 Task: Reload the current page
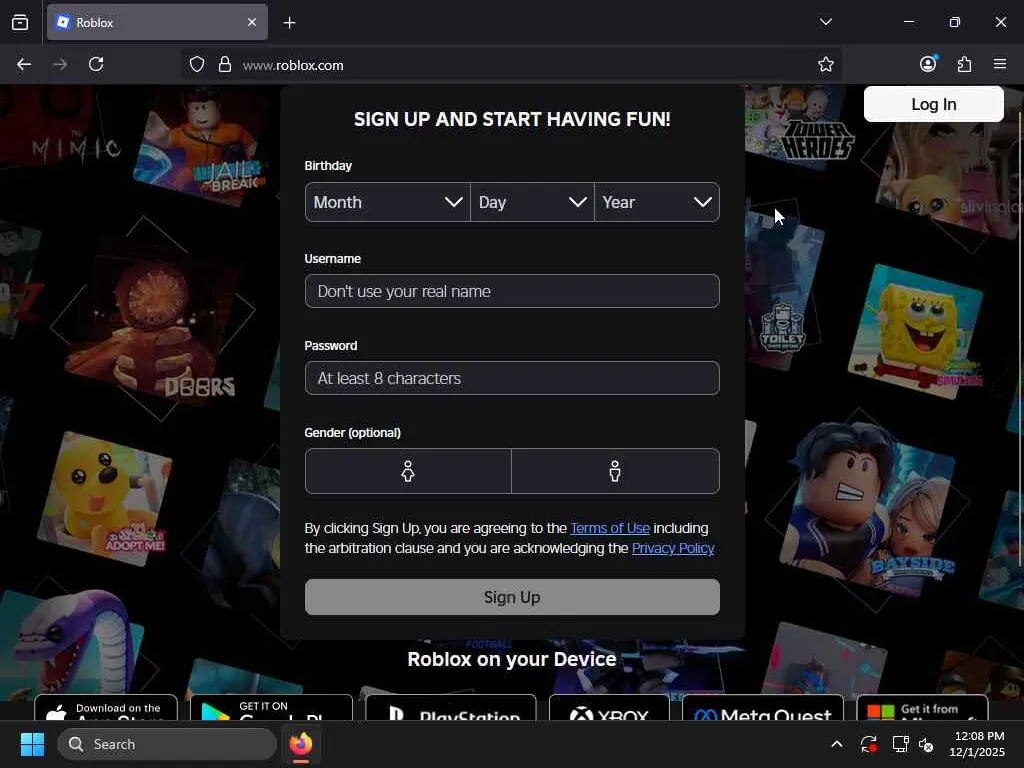pyautogui.click(x=96, y=64)
